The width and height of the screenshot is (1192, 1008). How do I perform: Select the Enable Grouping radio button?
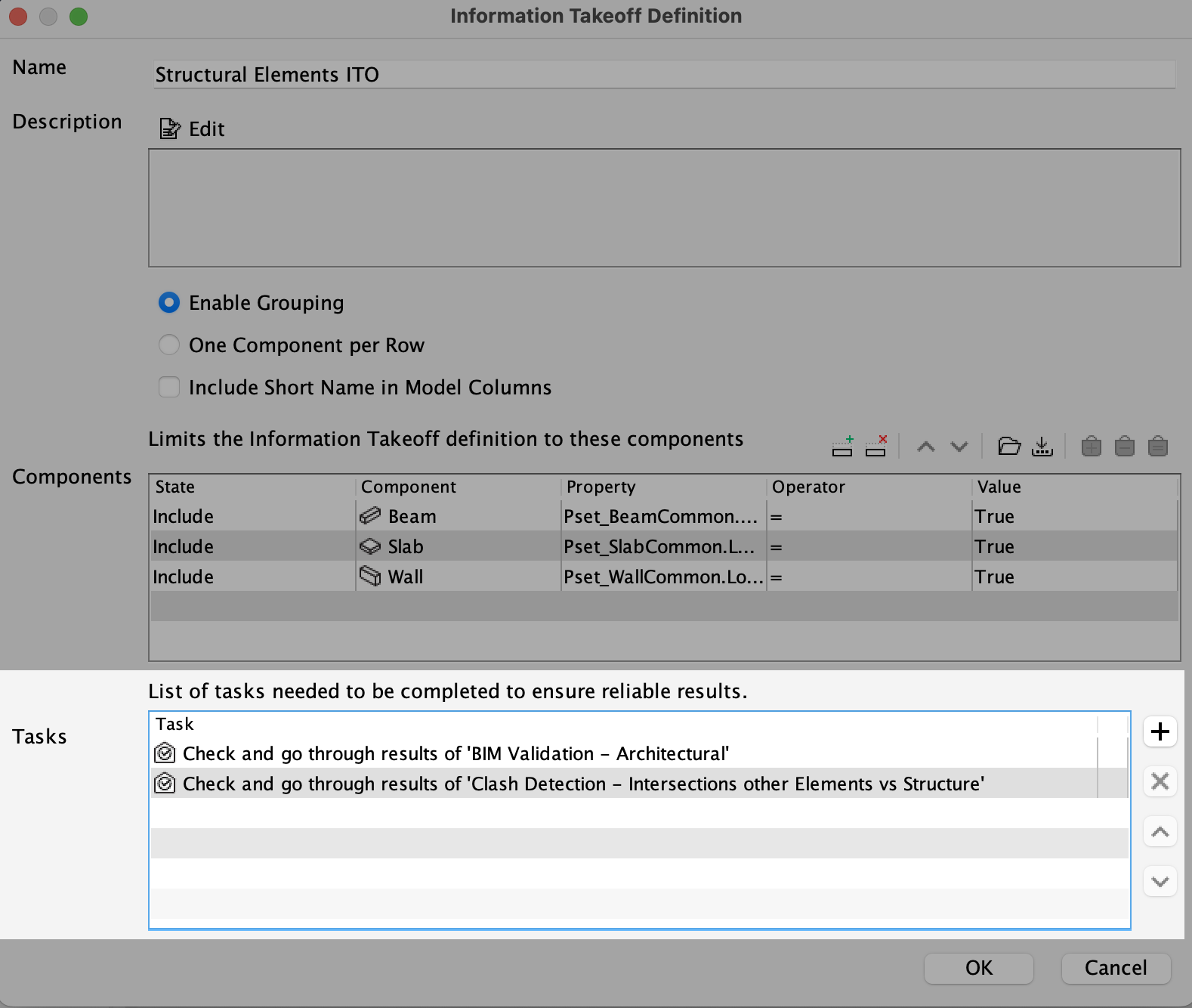[x=169, y=303]
